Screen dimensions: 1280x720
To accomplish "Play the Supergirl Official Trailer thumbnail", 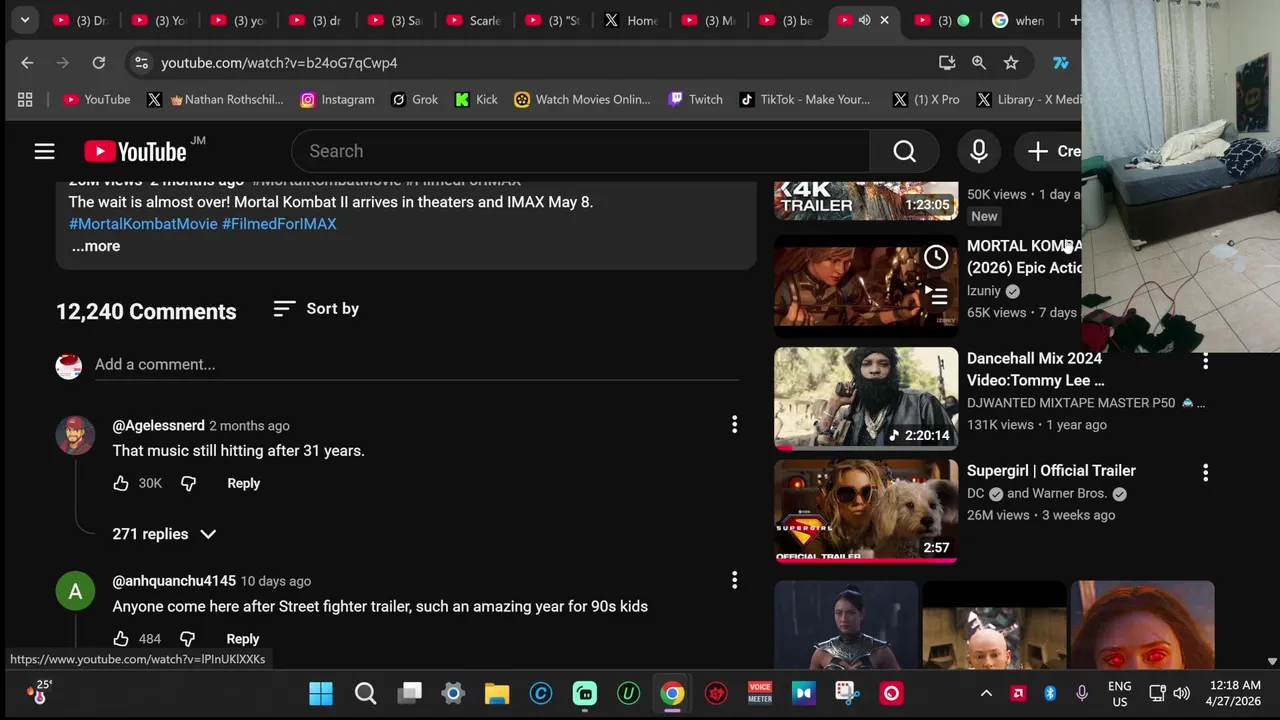I will (x=866, y=510).
